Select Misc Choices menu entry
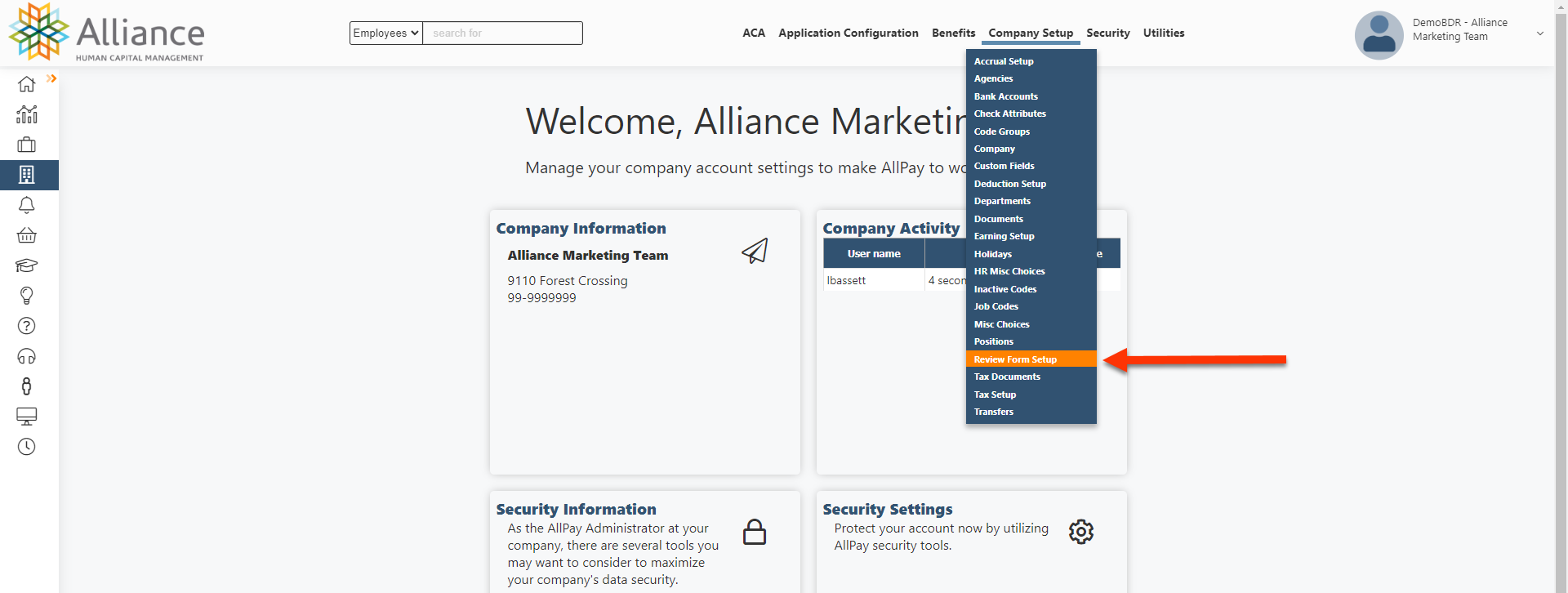Viewport: 1568px width, 593px height. 1031,324
